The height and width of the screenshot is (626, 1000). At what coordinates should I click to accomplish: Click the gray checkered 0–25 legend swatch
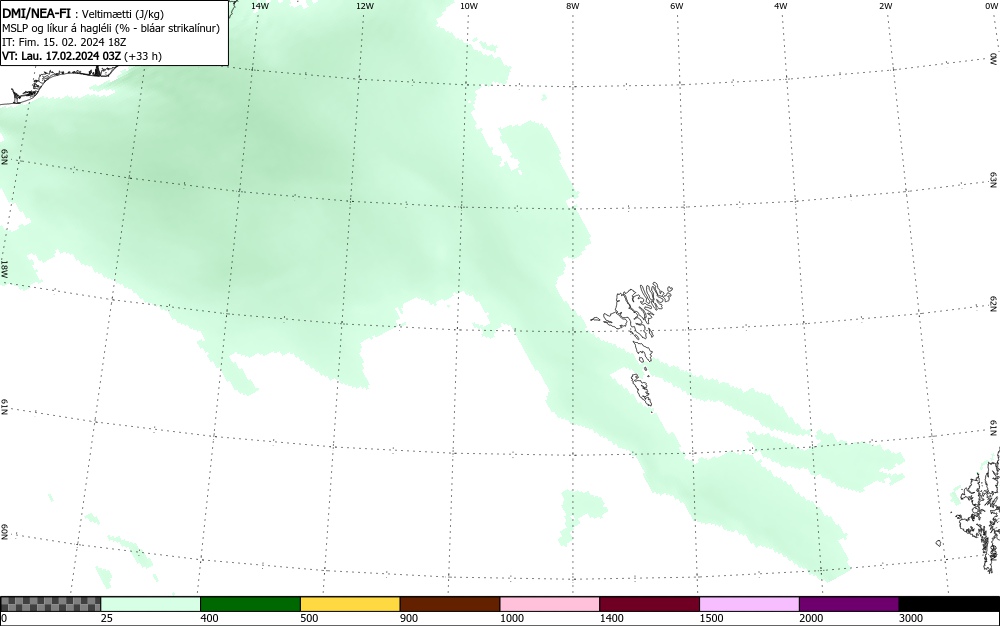click(x=50, y=604)
